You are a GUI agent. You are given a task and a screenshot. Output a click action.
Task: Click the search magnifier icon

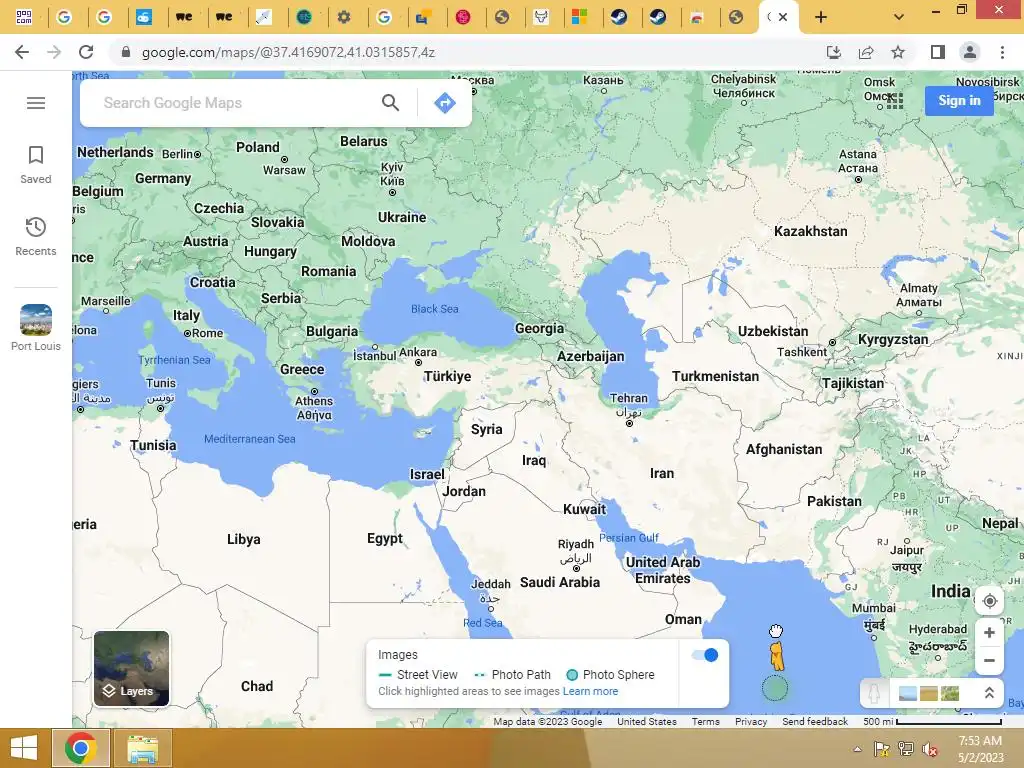click(391, 103)
